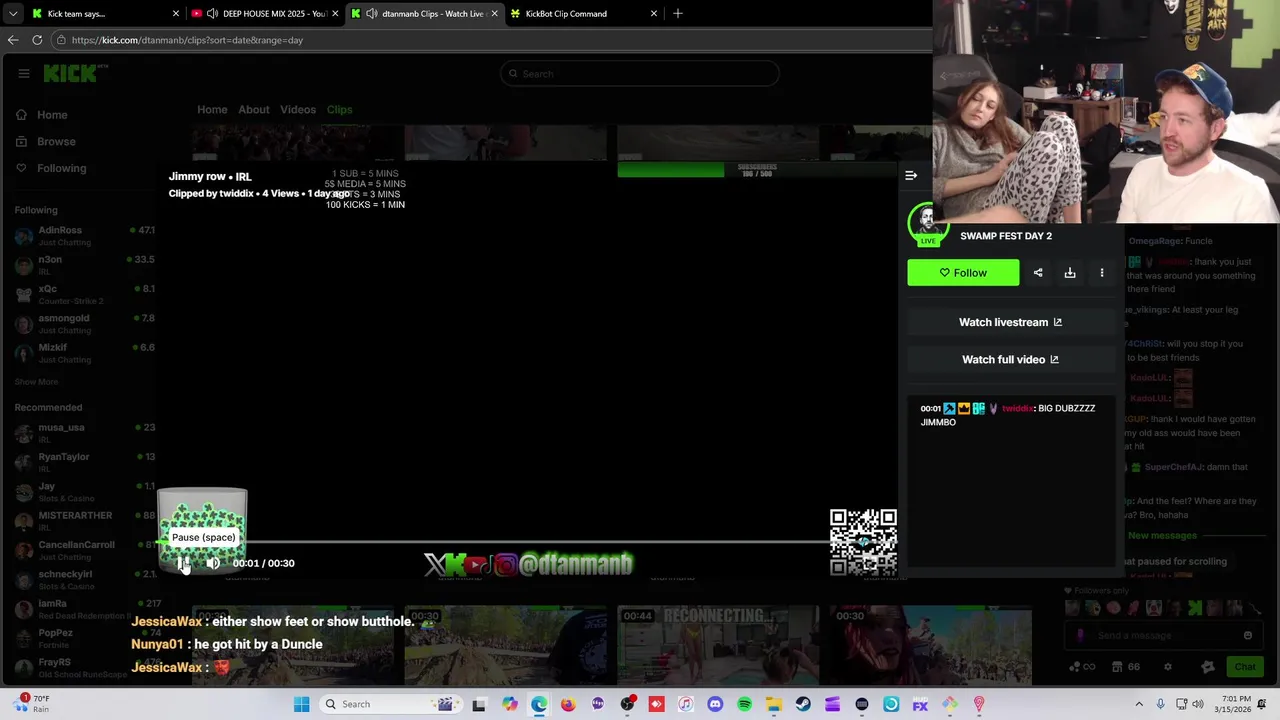This screenshot has width=1280, height=720.
Task: Open the streamer's LIVE avatar
Action: (x=928, y=223)
